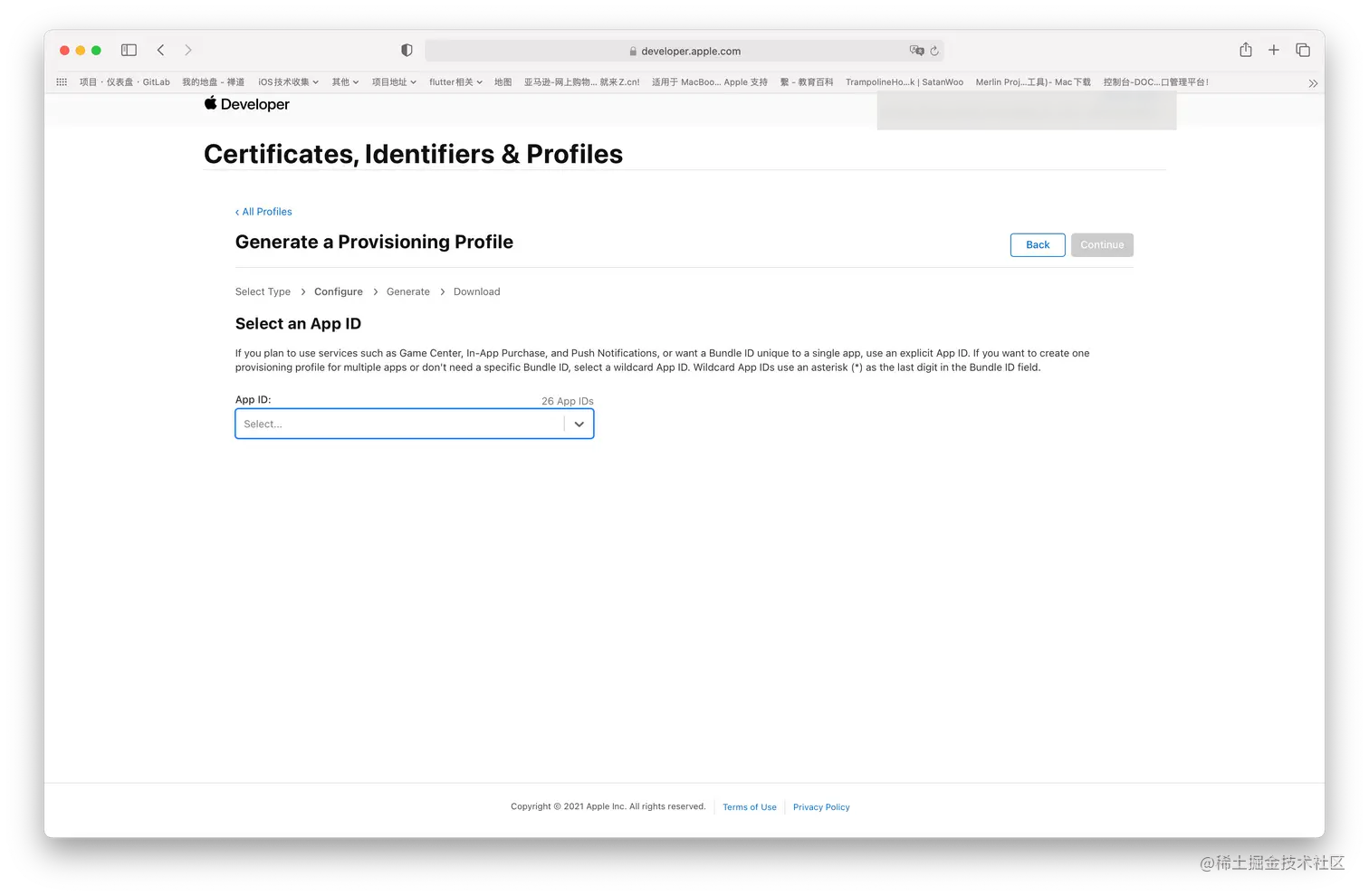Viewport: 1369px width, 896px height.
Task: Show the tab overview icon
Action: [x=1303, y=50]
